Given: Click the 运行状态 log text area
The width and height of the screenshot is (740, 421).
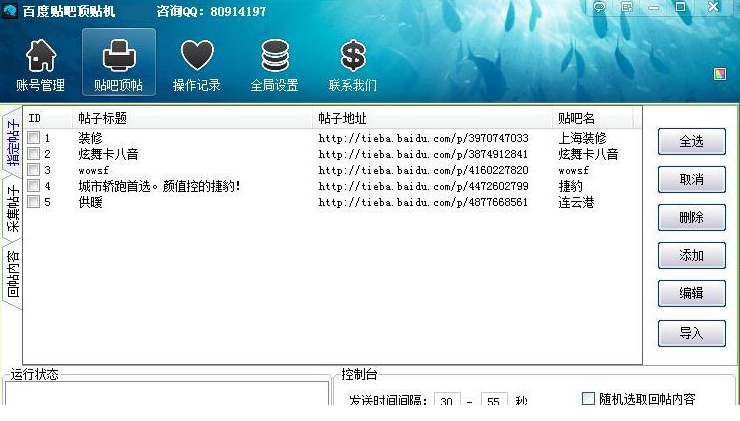Looking at the screenshot, I should [167, 393].
